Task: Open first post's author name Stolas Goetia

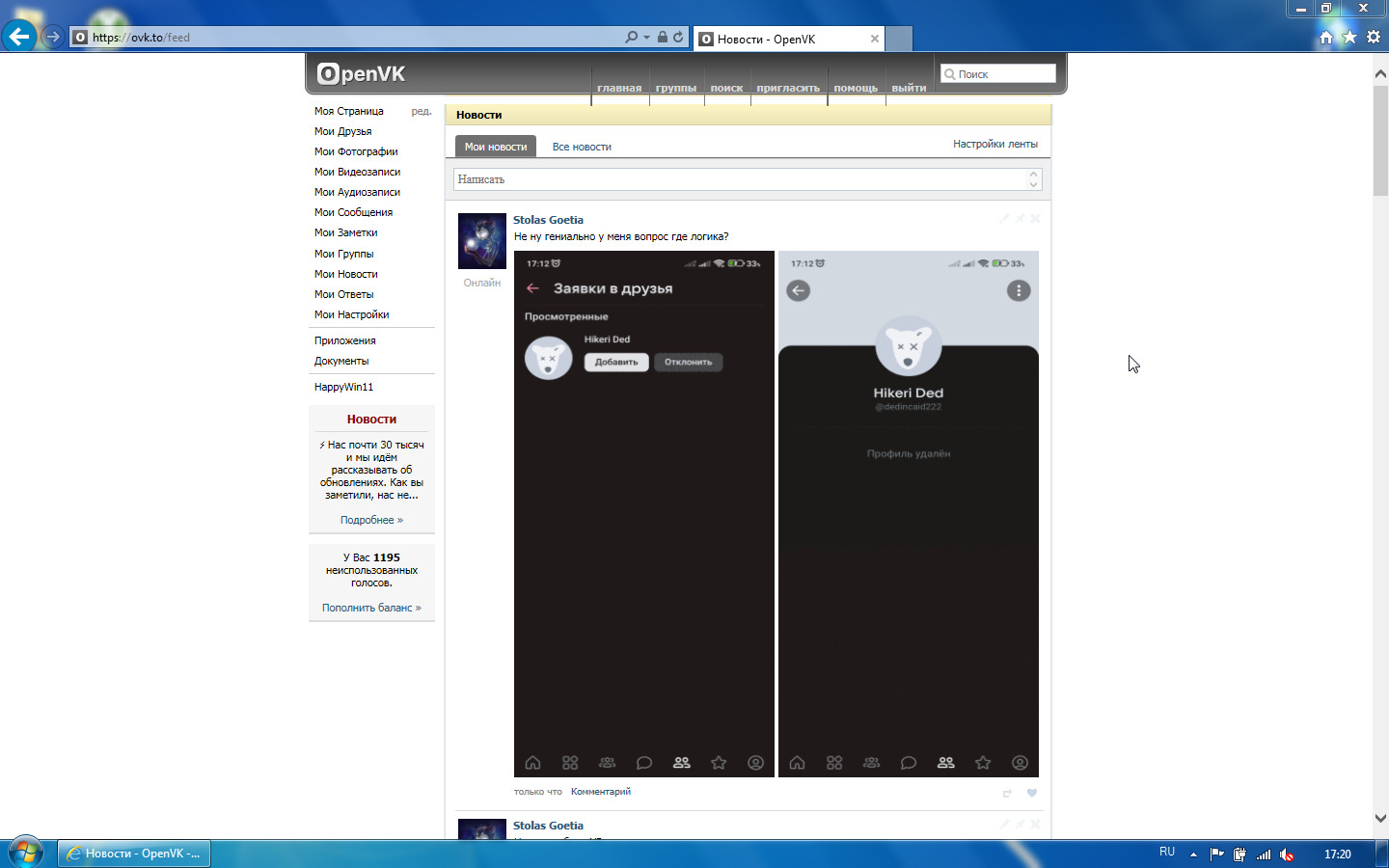Action: tap(548, 220)
